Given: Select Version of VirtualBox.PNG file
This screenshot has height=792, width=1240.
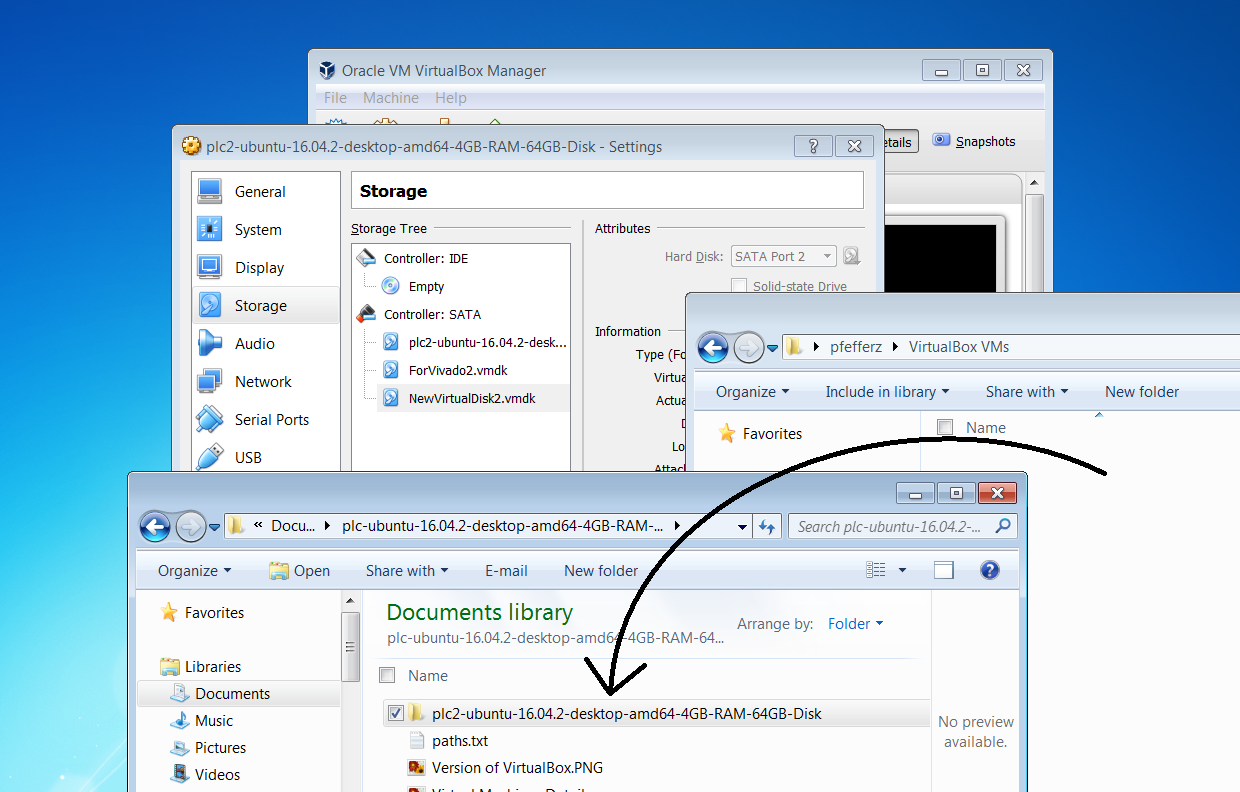Looking at the screenshot, I should coord(506,768).
